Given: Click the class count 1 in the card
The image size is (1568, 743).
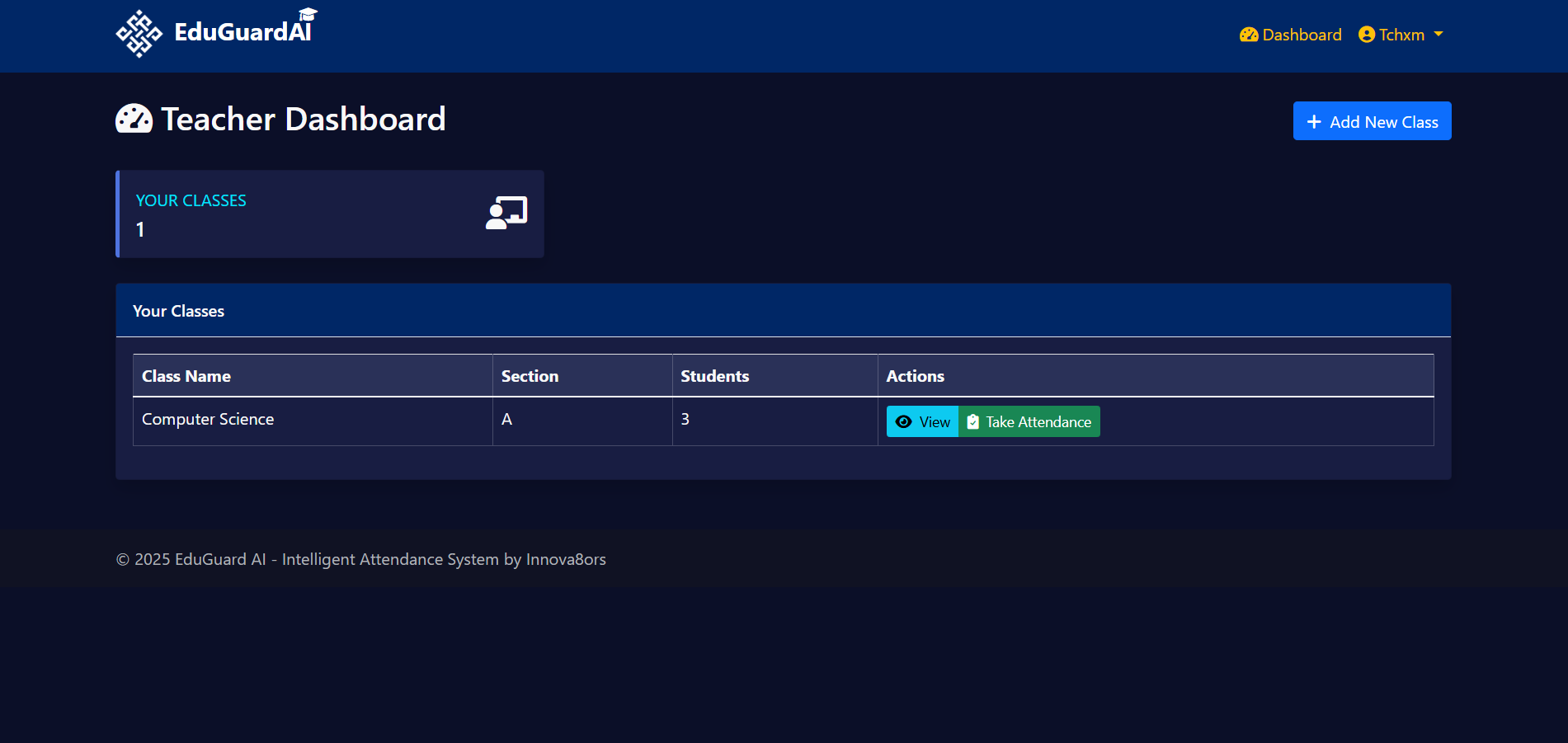Looking at the screenshot, I should (140, 229).
